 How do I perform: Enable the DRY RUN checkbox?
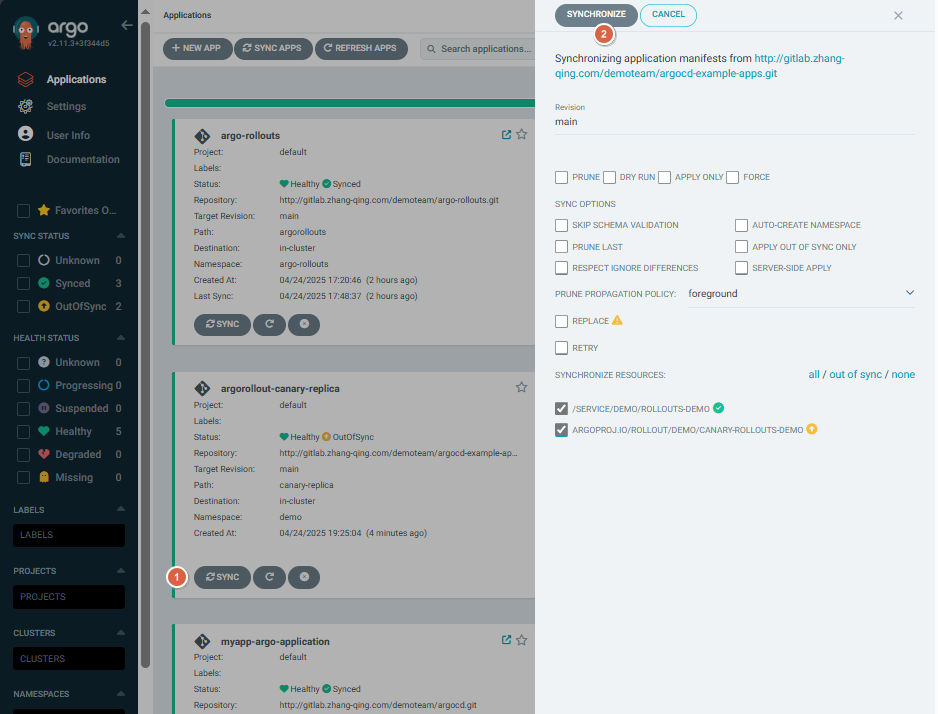coord(610,178)
